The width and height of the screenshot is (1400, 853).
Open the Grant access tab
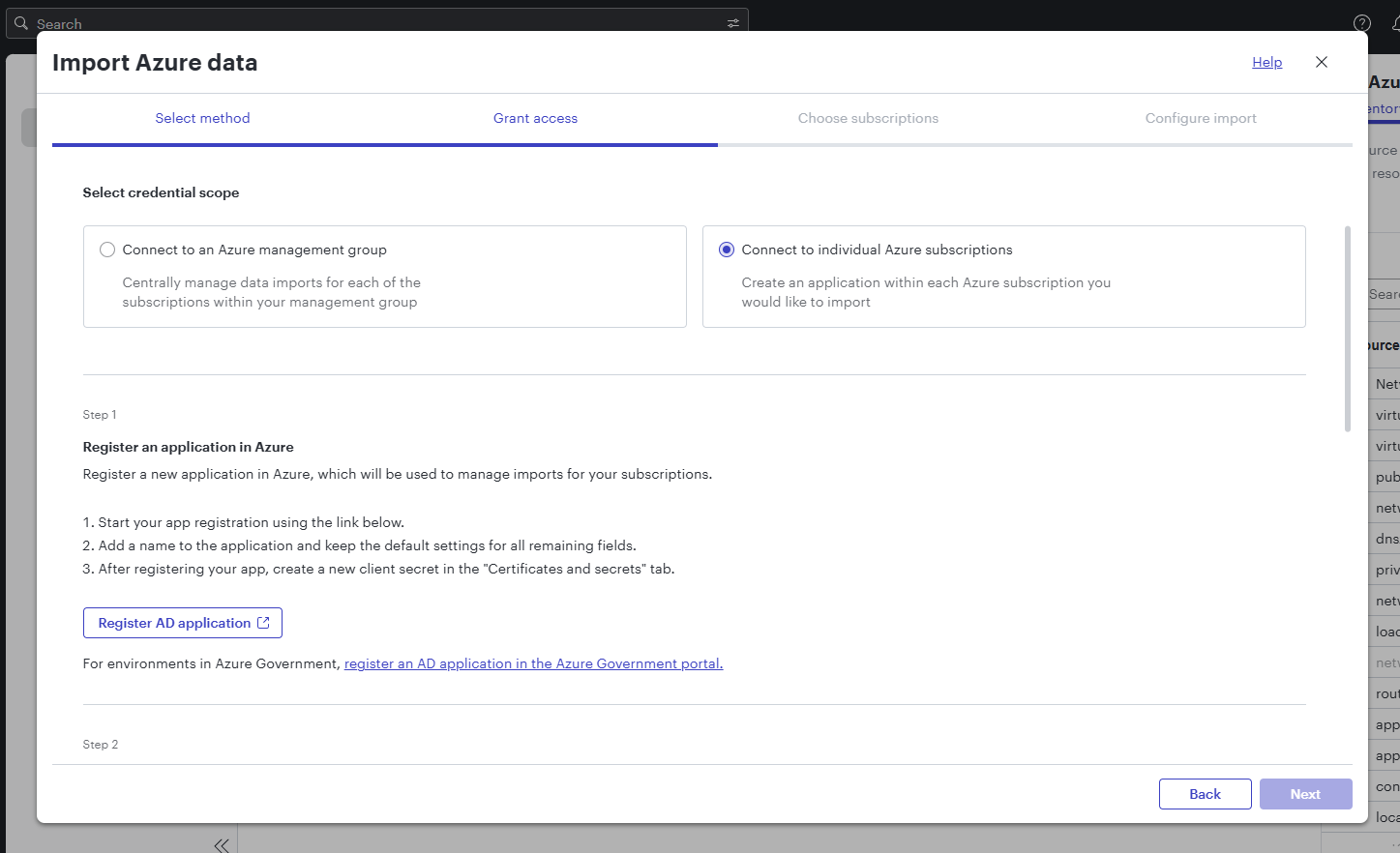pos(535,118)
